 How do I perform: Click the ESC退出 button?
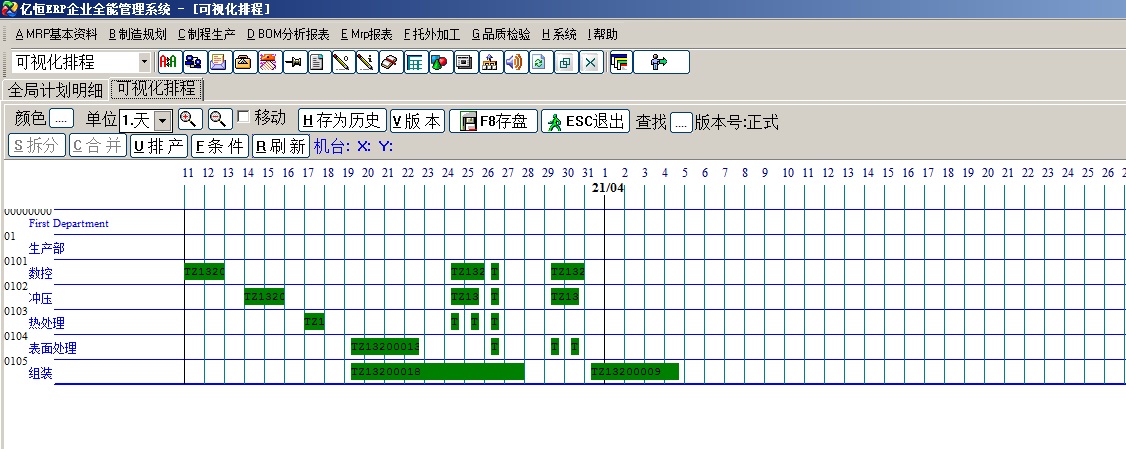coord(585,121)
